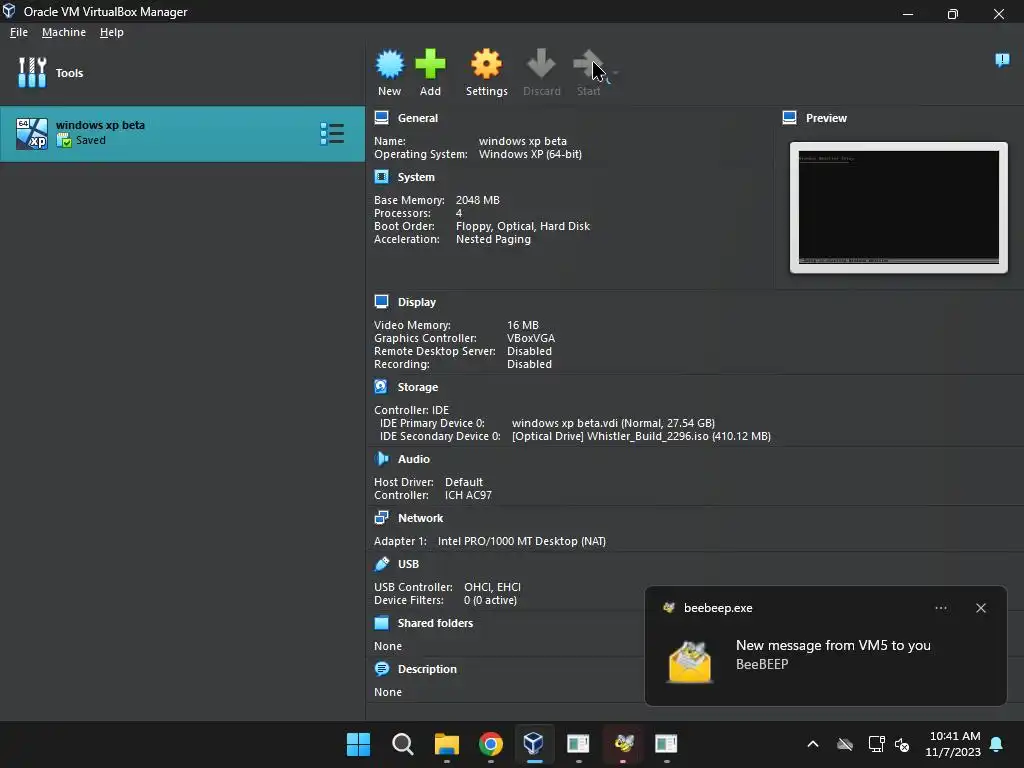Screen dimensions: 1024x768
Task: Click the Network section header
Action: 420,518
